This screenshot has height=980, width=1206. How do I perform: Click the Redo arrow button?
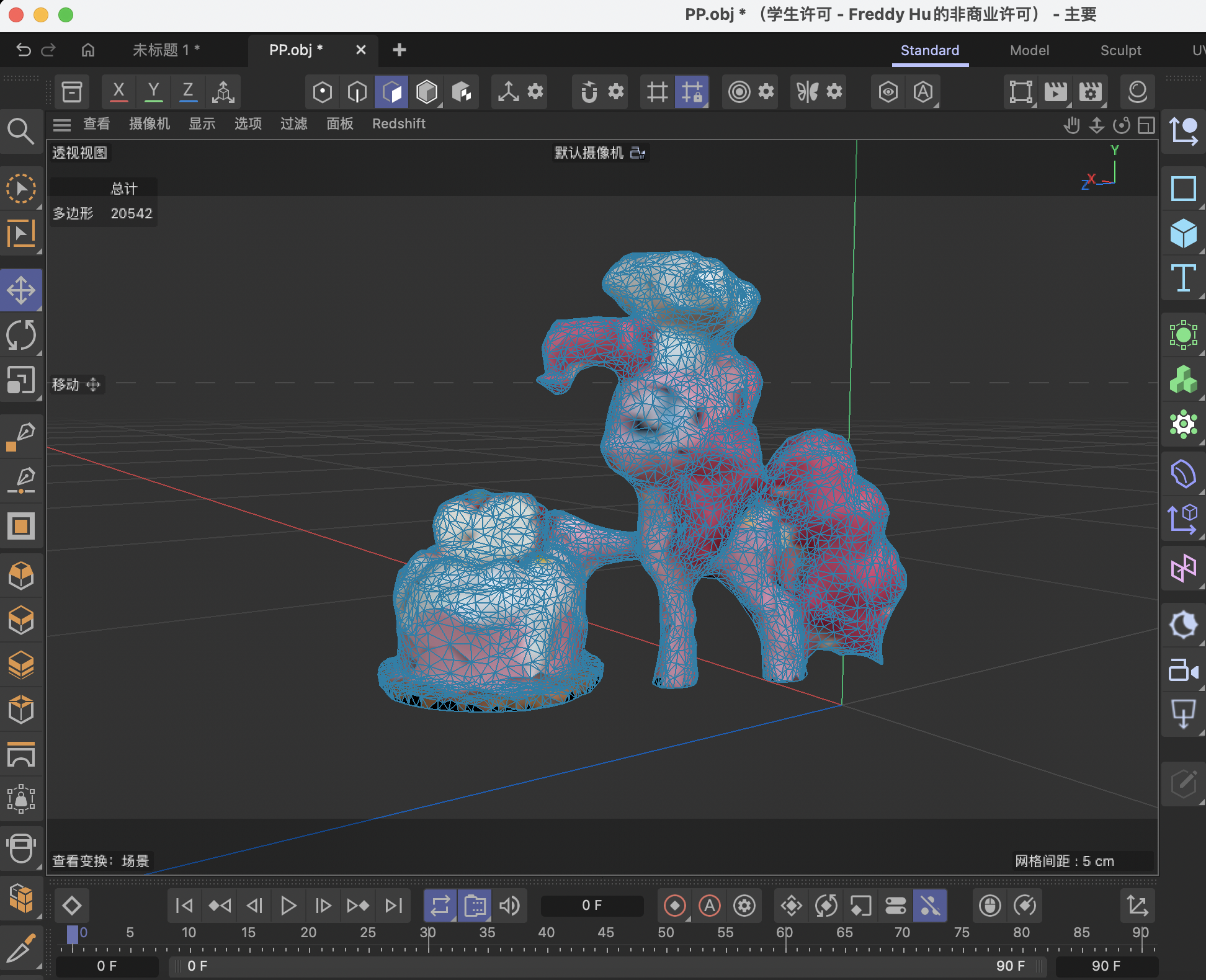(49, 50)
